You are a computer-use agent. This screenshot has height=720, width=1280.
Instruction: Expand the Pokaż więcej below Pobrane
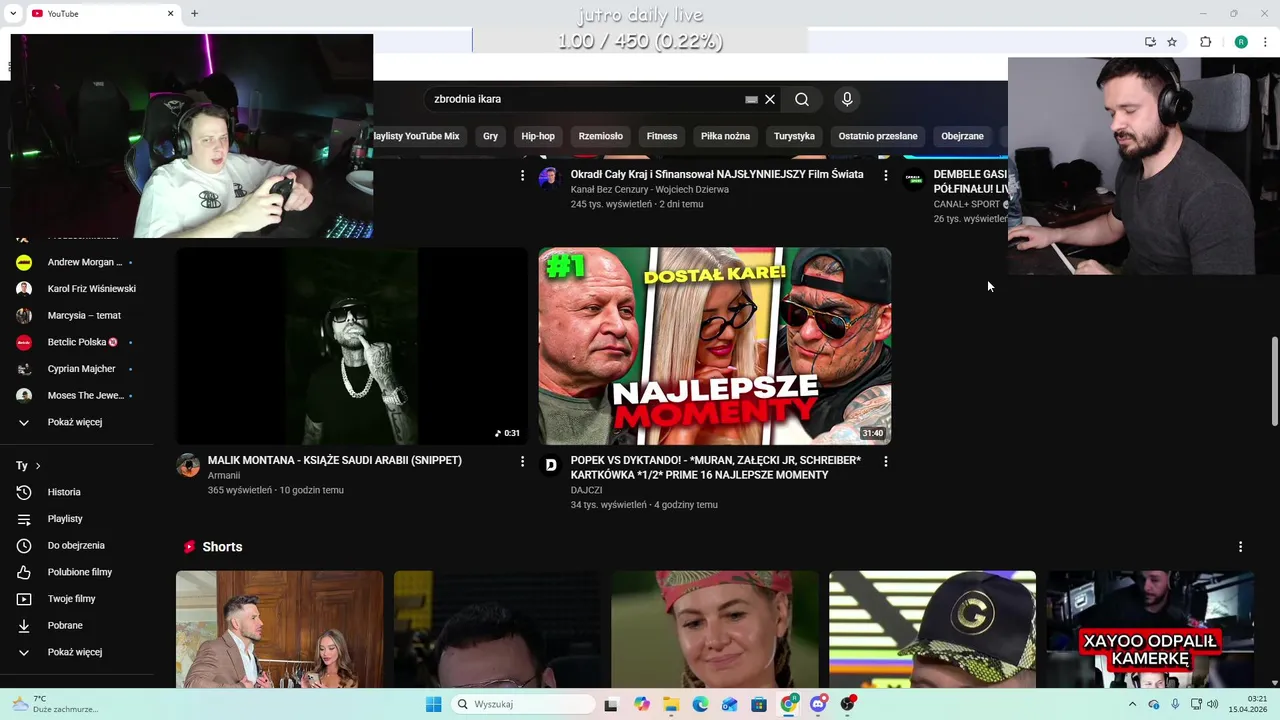(x=77, y=652)
